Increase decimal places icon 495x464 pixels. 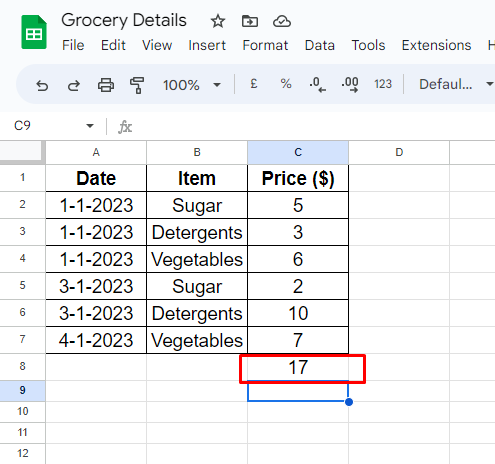click(350, 85)
